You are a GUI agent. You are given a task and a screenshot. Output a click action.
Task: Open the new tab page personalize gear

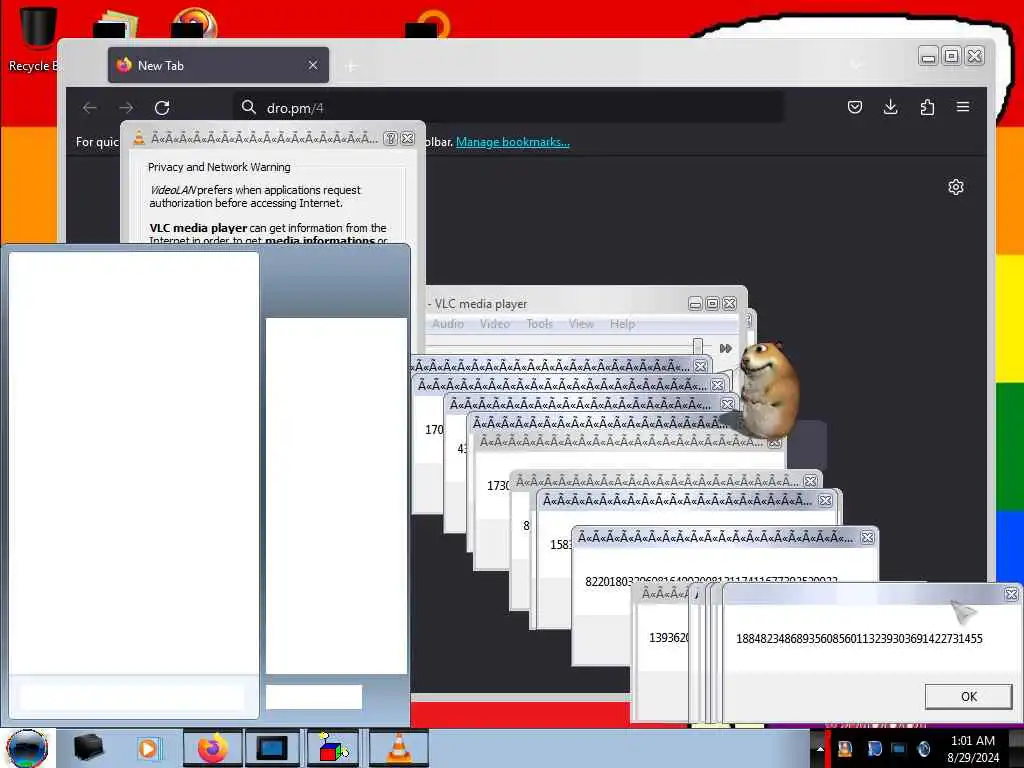(x=955, y=187)
